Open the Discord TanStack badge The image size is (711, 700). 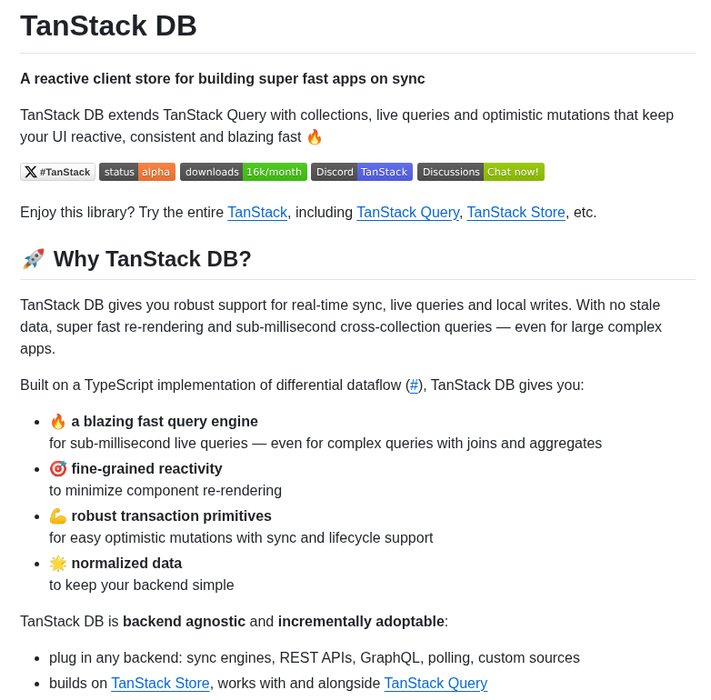[362, 172]
